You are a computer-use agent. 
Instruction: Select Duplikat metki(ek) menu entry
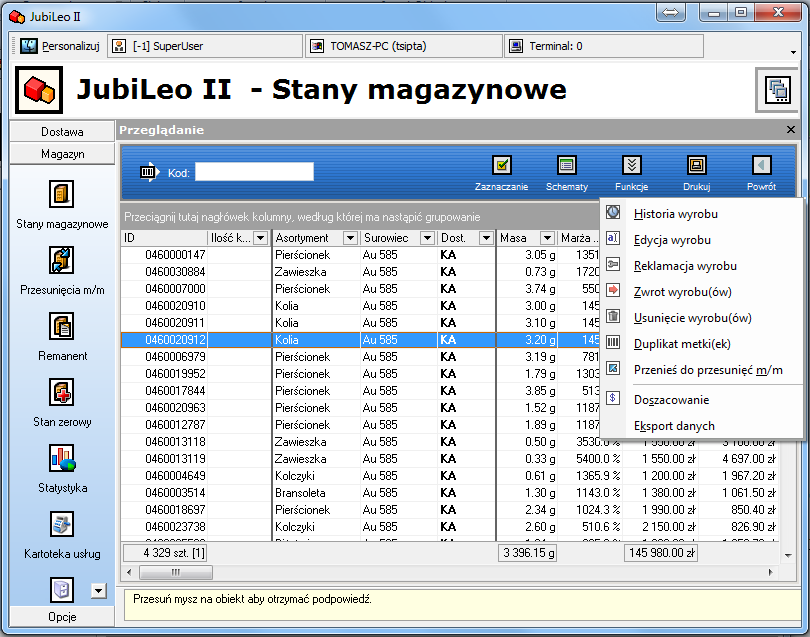pyautogui.click(x=702, y=344)
